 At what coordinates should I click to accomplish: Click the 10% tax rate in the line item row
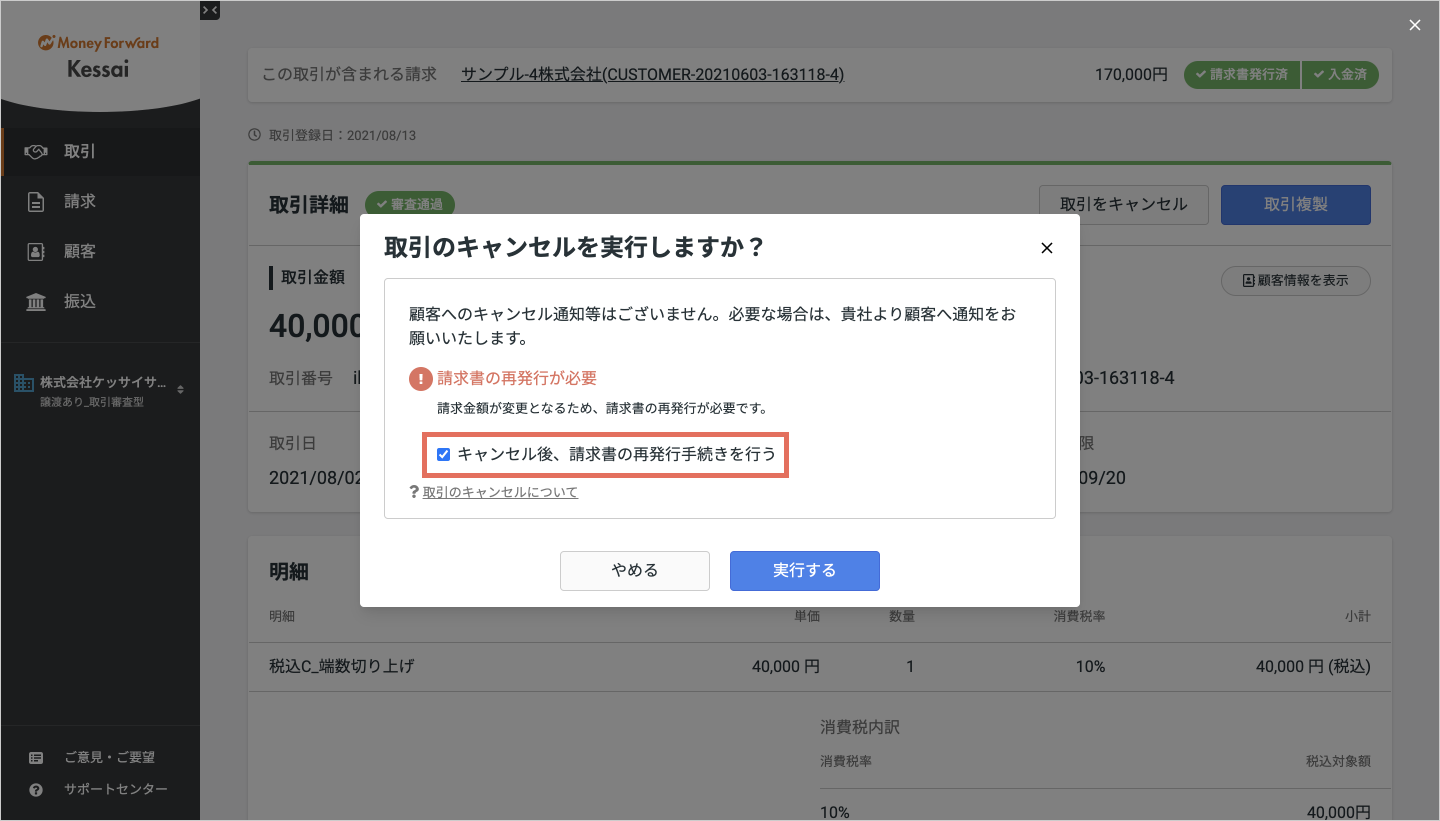tap(1091, 666)
